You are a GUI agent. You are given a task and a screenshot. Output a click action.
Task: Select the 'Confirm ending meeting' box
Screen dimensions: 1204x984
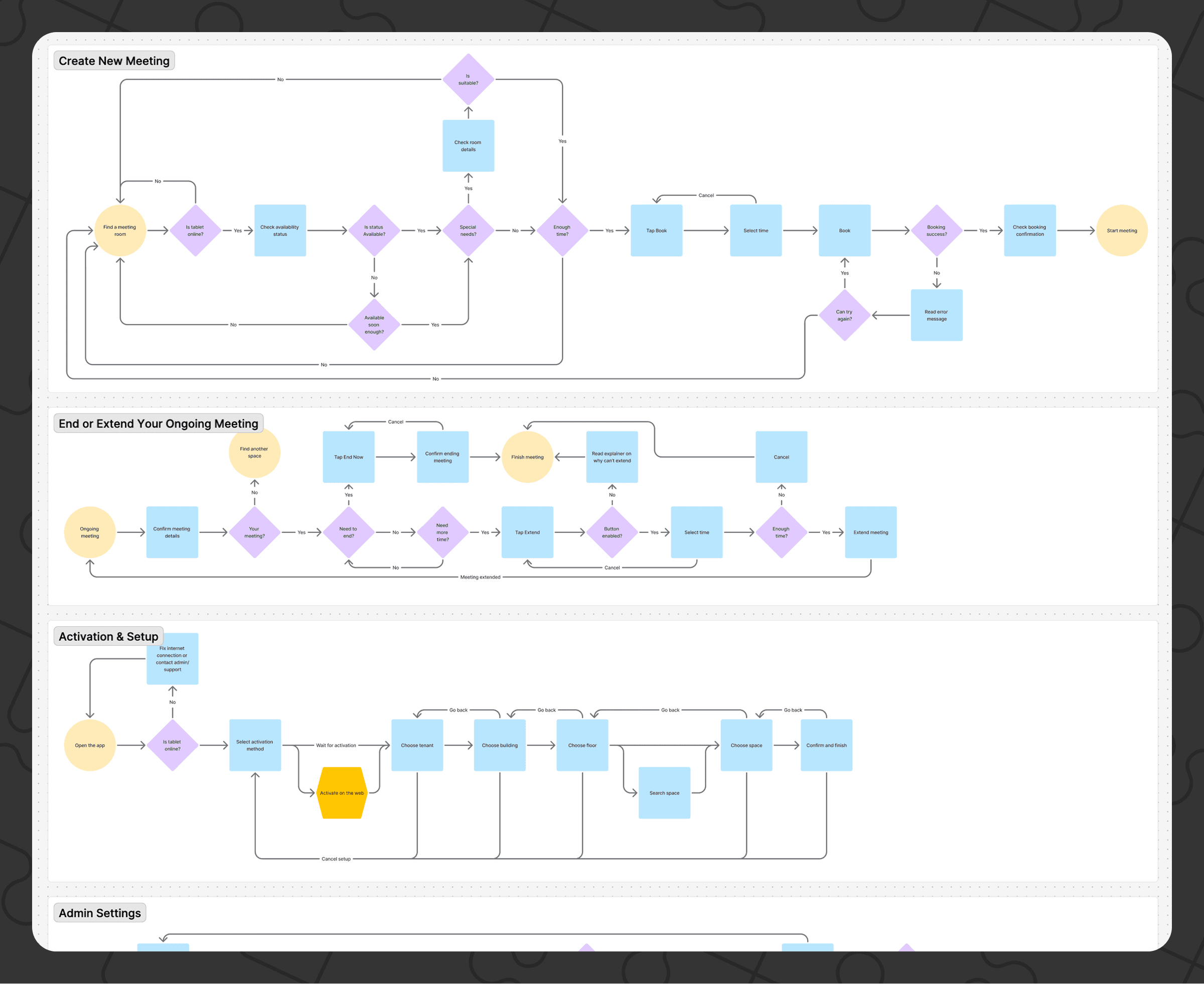point(442,457)
